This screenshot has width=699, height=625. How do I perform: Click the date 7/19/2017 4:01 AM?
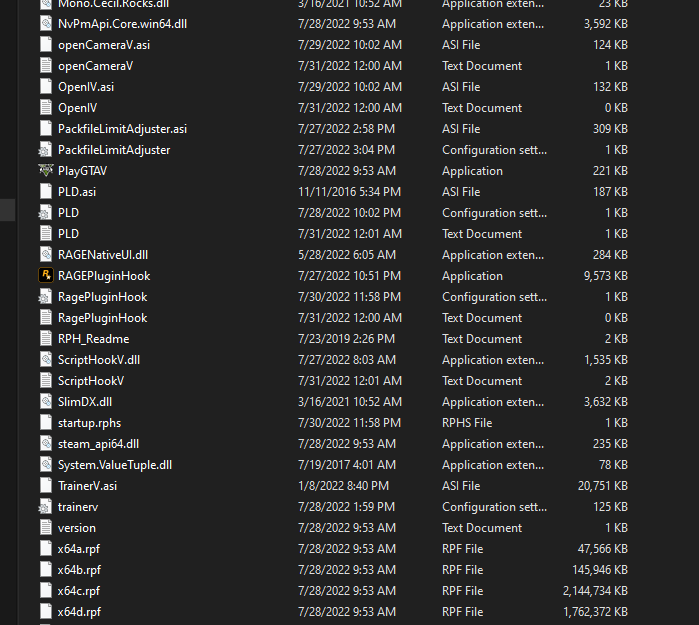point(347,465)
